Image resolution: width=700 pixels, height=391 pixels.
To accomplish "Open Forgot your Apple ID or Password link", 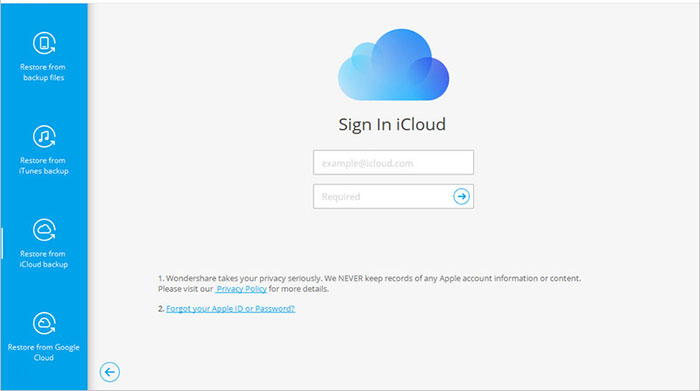I will (x=230, y=308).
